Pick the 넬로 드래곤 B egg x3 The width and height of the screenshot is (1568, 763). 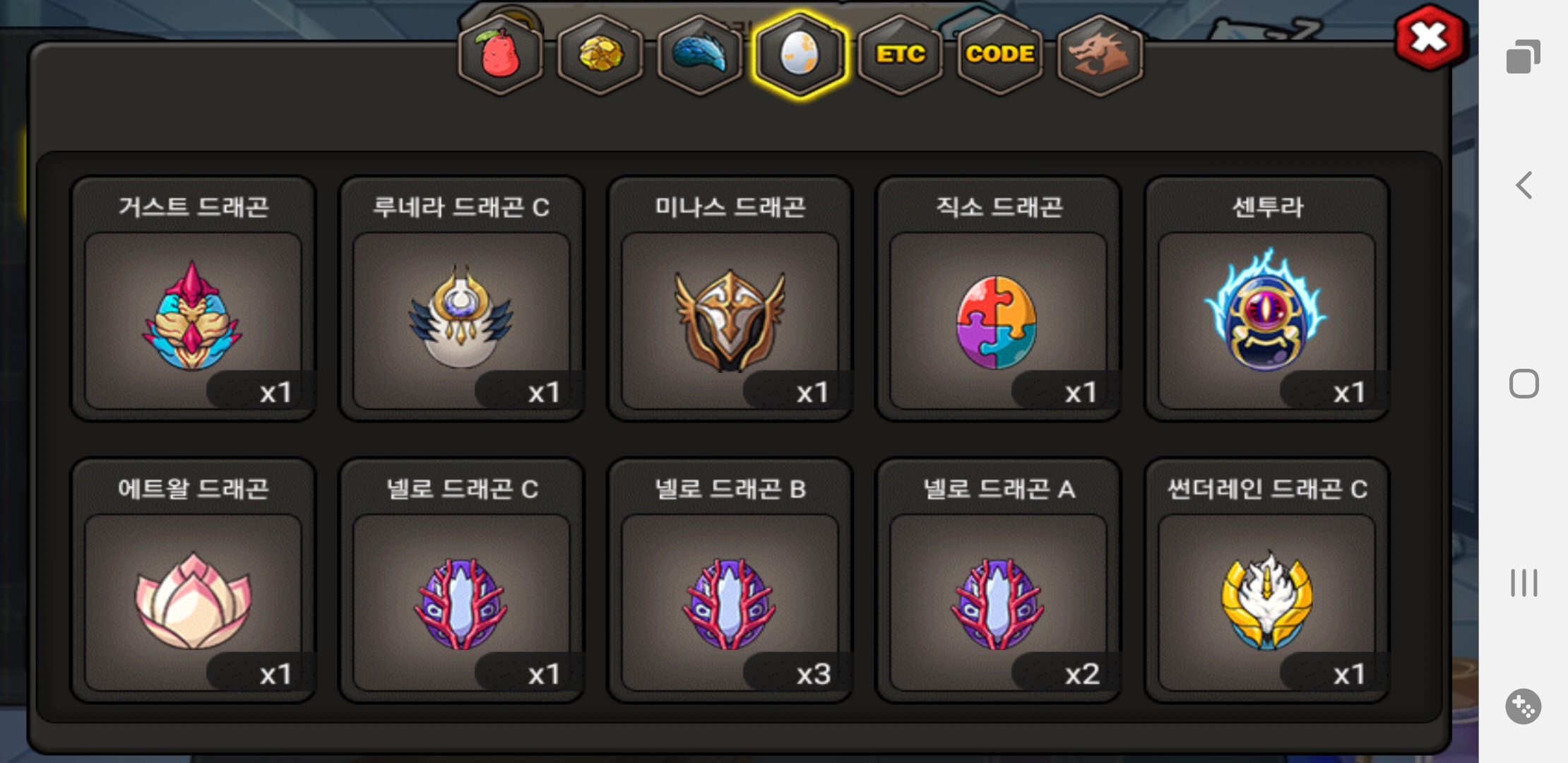tap(730, 581)
